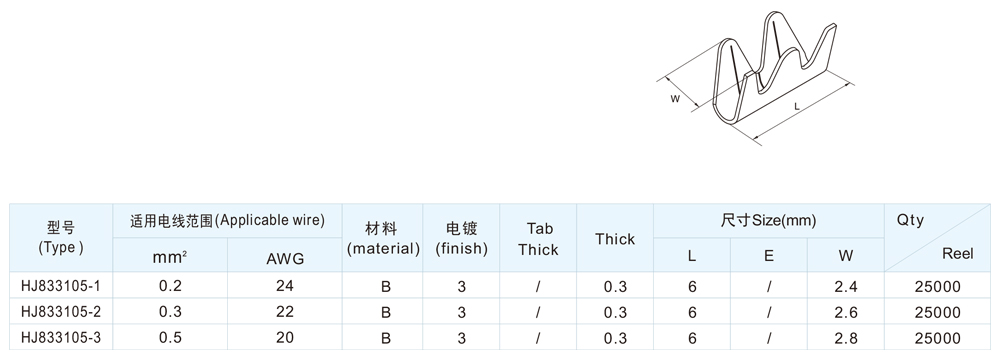Click the 材料 (material) header
This screenshot has width=1000, height=360.
[x=383, y=238]
